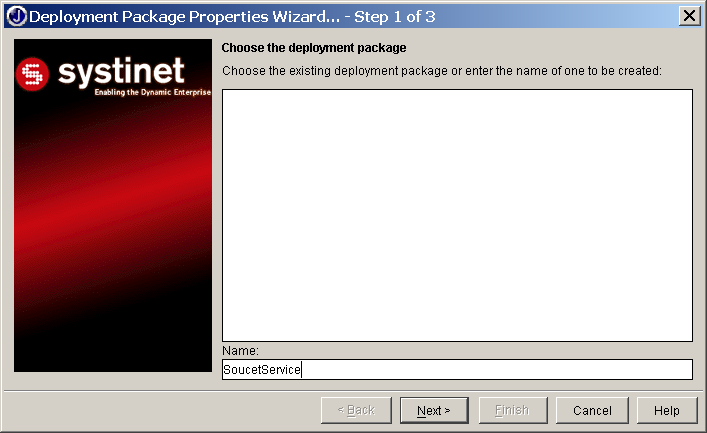Click the disabled Finish button

(513, 410)
